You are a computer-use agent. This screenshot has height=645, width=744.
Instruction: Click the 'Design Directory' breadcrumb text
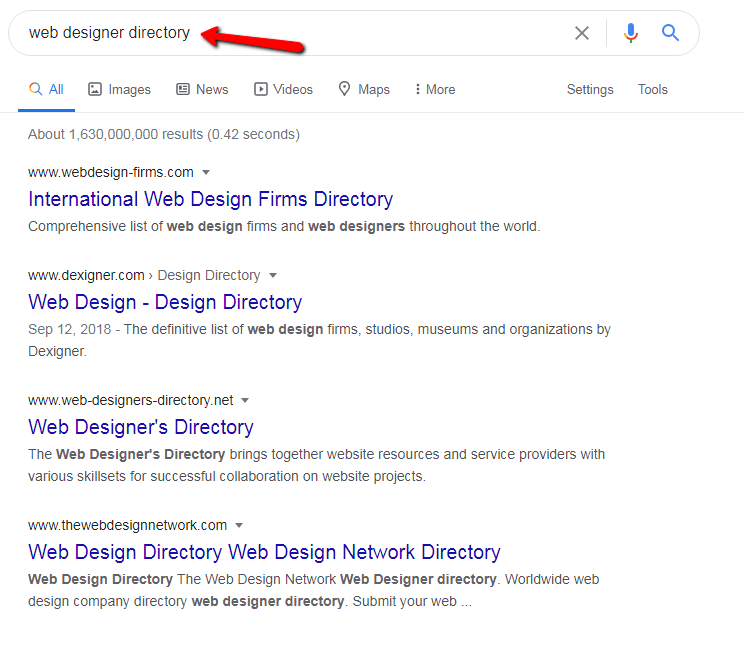click(209, 275)
